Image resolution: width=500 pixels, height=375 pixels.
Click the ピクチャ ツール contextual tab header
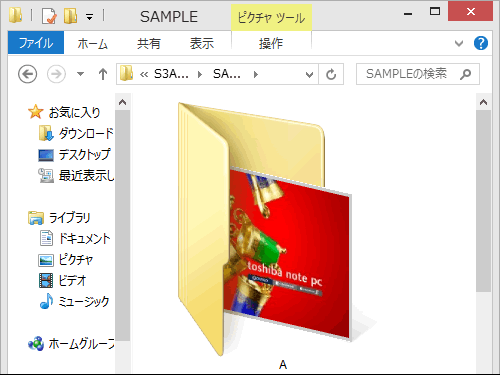point(271,18)
